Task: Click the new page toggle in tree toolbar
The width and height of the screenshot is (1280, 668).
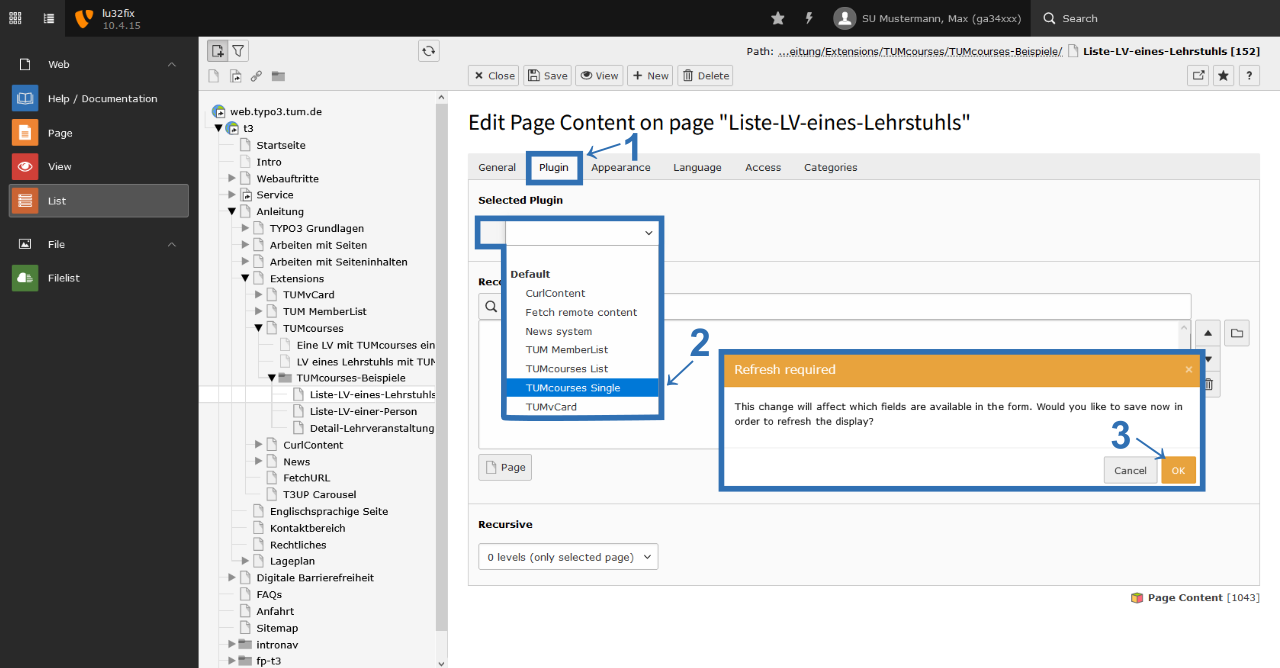Action: tap(217, 51)
